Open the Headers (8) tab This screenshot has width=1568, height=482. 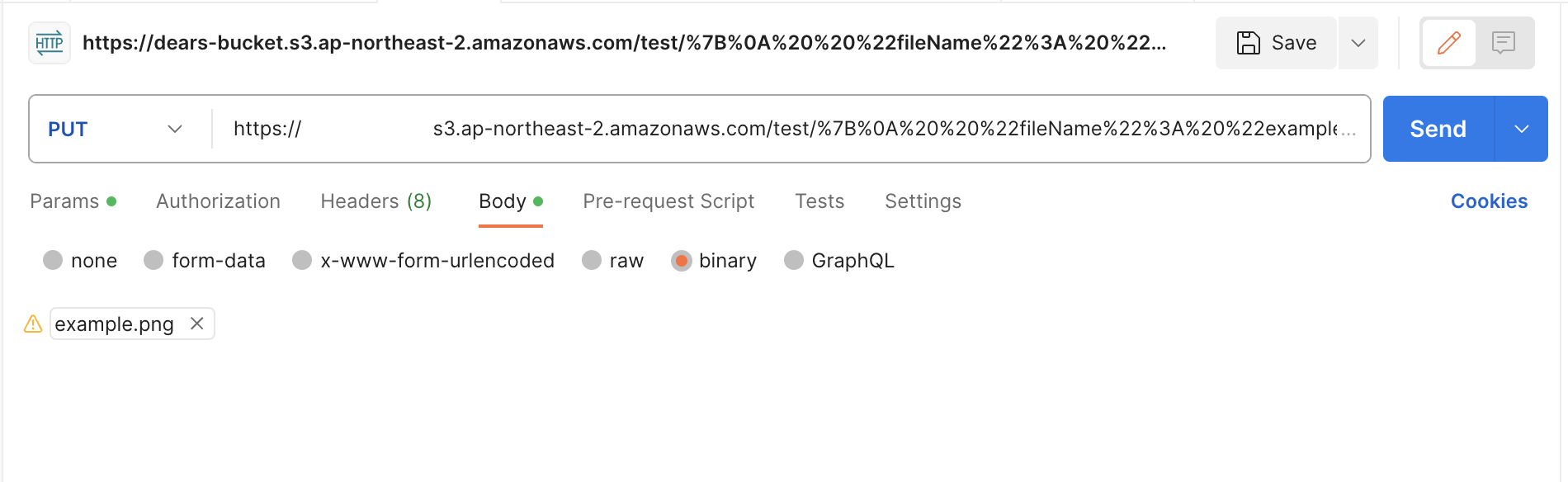tap(376, 201)
